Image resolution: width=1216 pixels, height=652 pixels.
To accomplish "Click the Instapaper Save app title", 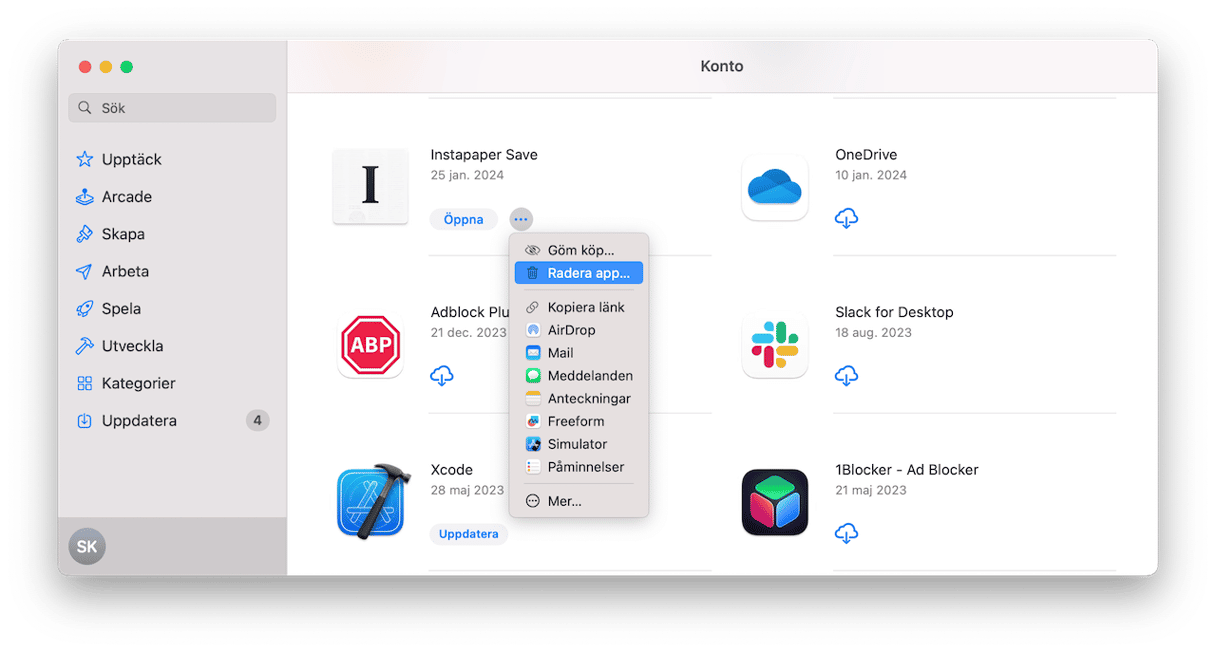I will pos(484,155).
